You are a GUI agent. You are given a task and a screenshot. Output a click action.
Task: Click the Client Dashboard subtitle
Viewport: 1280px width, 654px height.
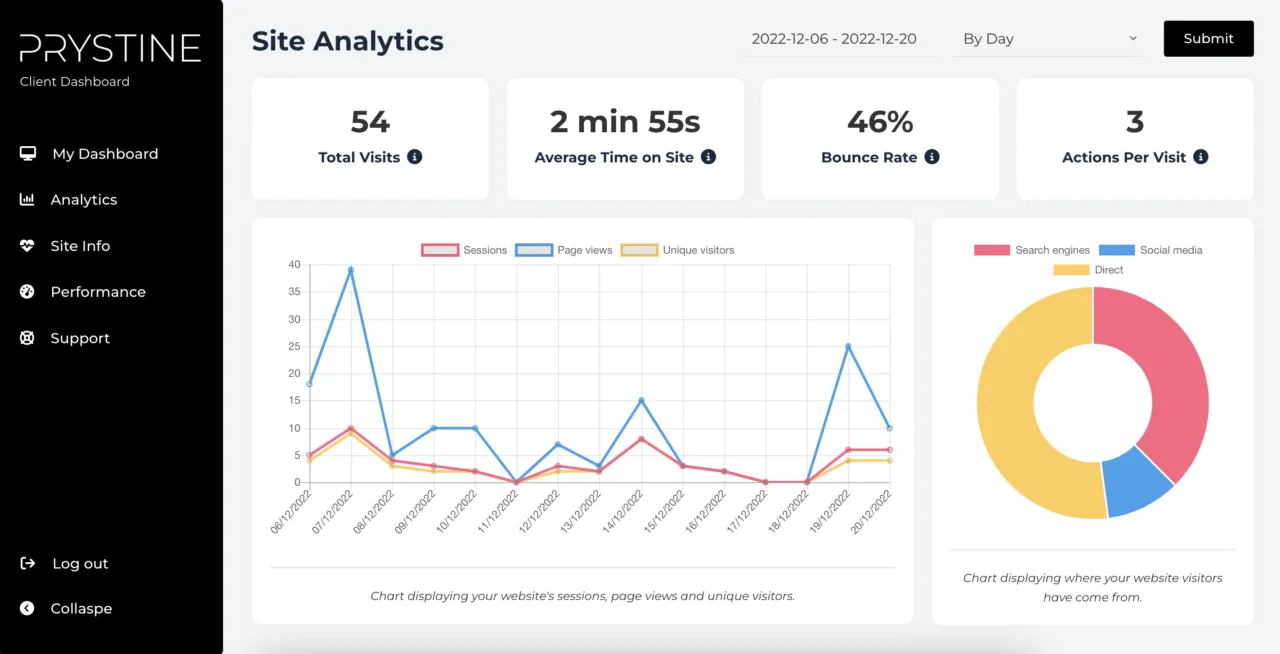75,81
